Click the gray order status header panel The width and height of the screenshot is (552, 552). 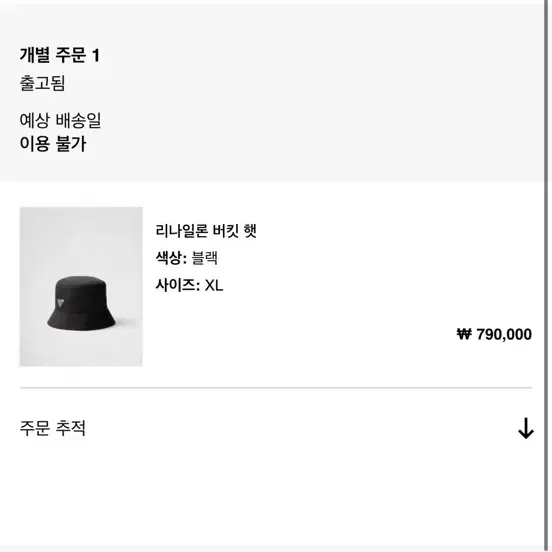(x=272, y=93)
